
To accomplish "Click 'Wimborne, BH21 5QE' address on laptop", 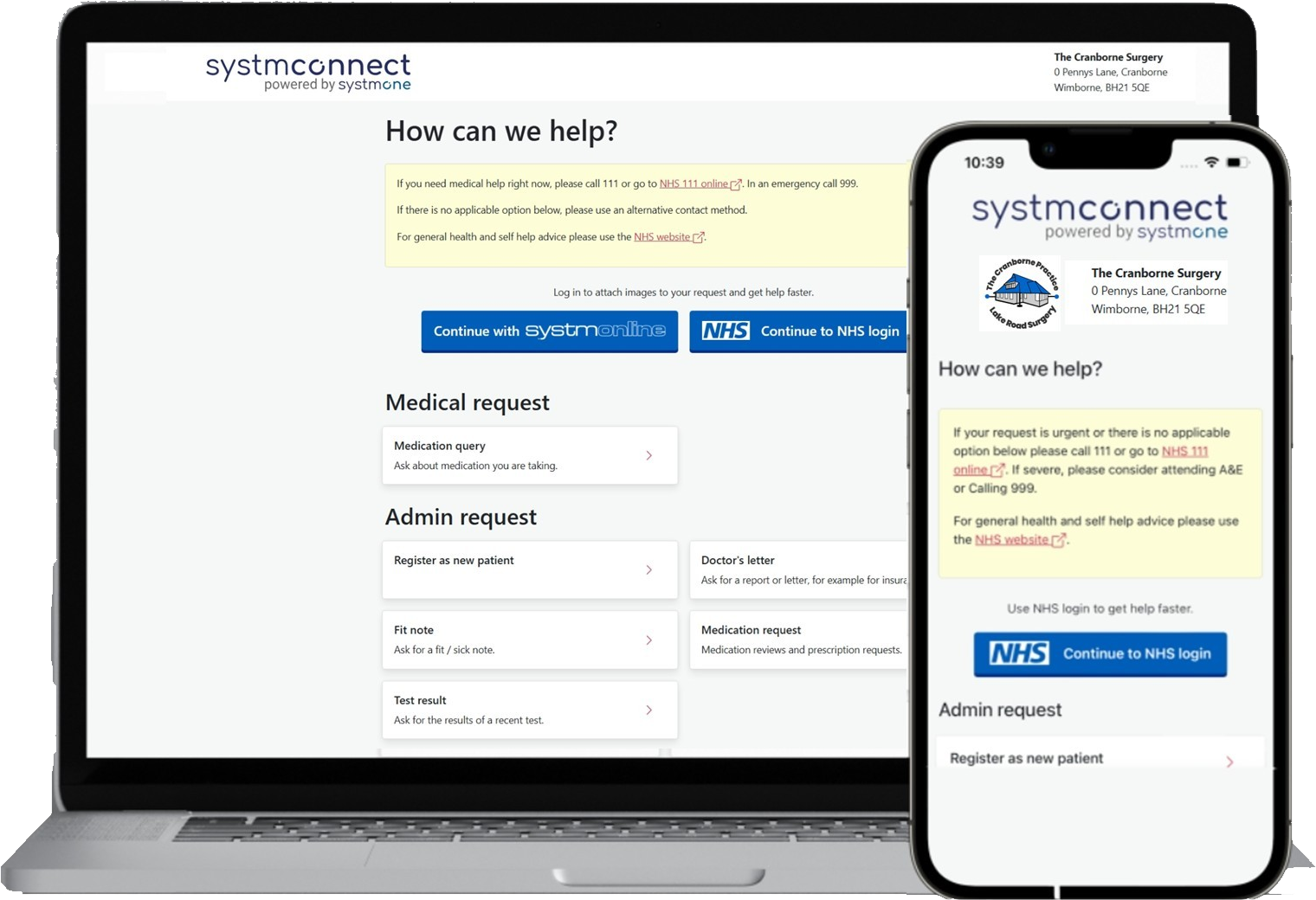I will 1101,87.
